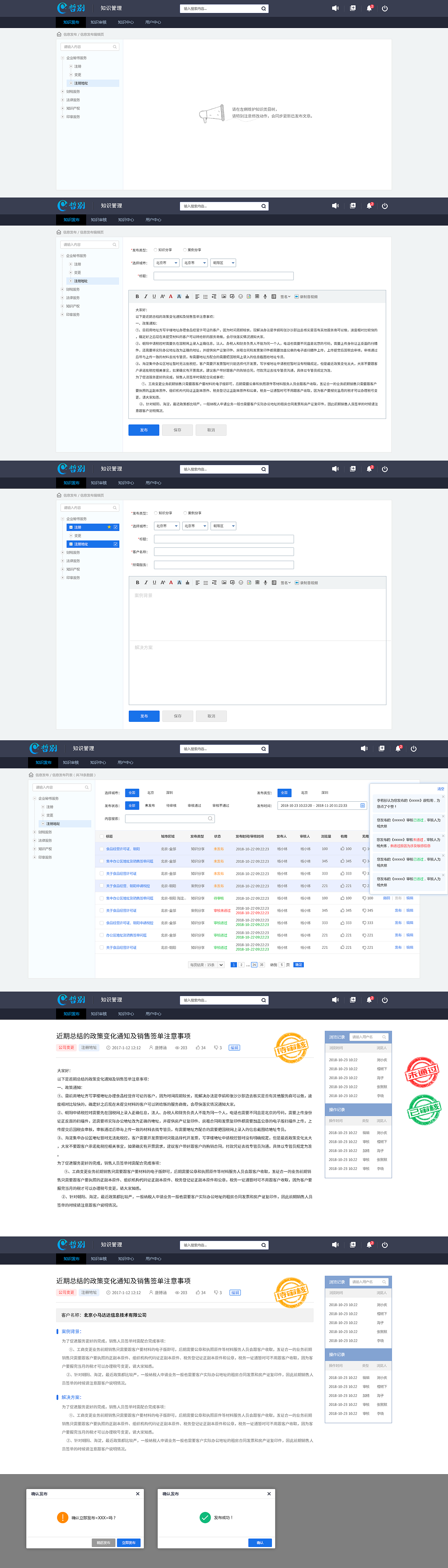448x1568 pixels.
Task: Open calendar icon in 发布时间 date range field
Action: tap(363, 805)
